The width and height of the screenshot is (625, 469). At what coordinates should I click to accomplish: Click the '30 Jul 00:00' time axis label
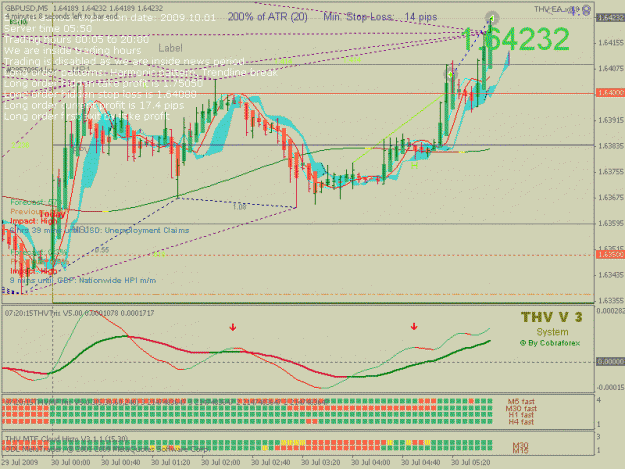(71, 463)
